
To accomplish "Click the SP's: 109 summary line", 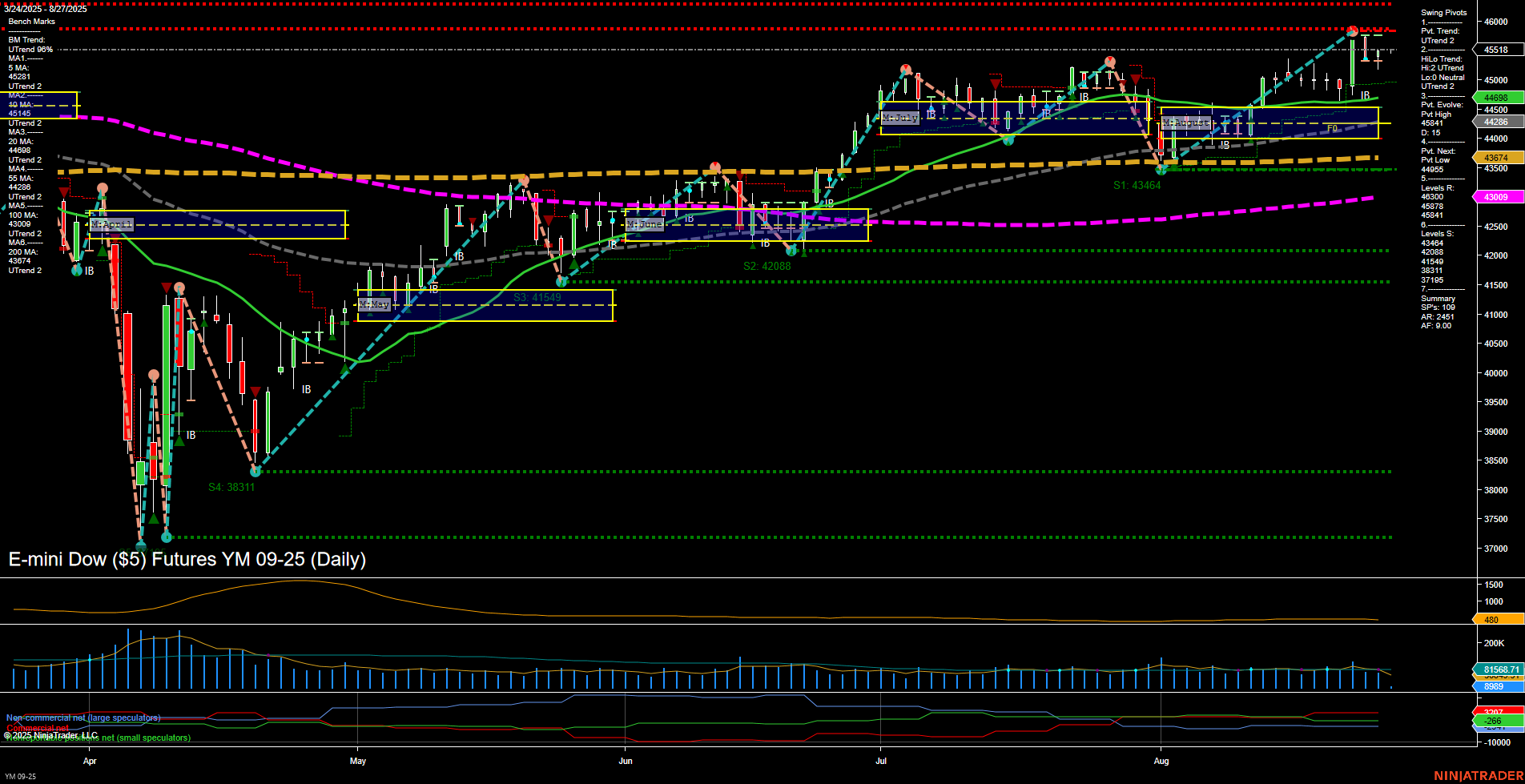I will point(1438,308).
